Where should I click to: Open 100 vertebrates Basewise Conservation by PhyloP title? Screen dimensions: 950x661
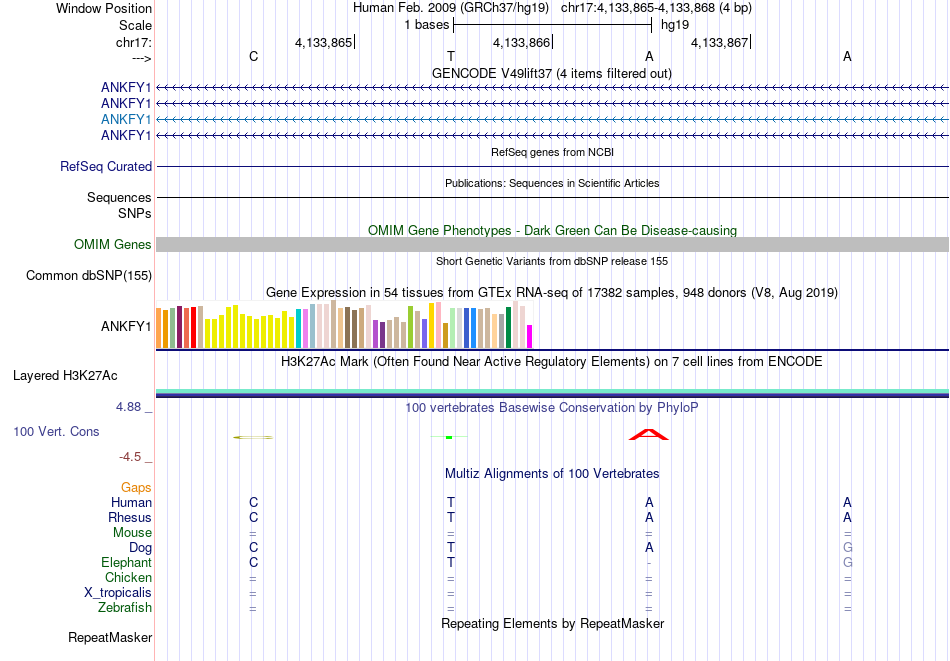pos(552,408)
